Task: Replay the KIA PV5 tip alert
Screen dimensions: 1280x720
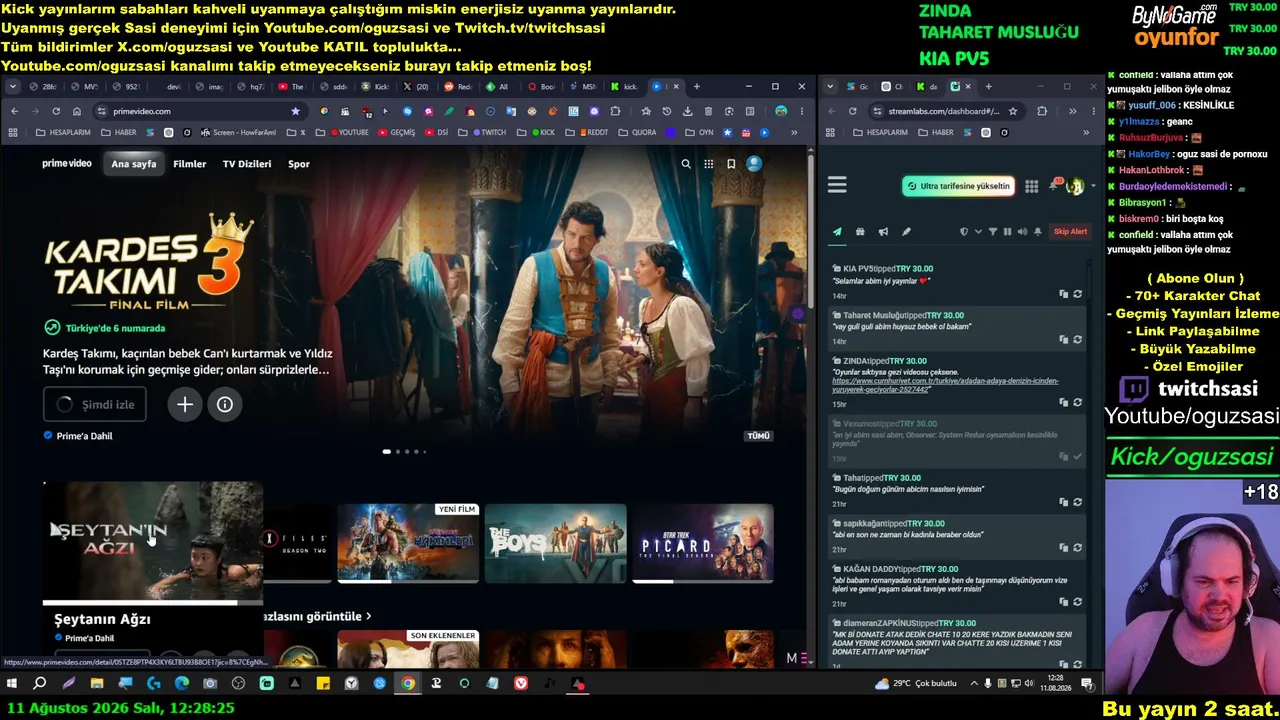Action: pyautogui.click(x=1077, y=294)
